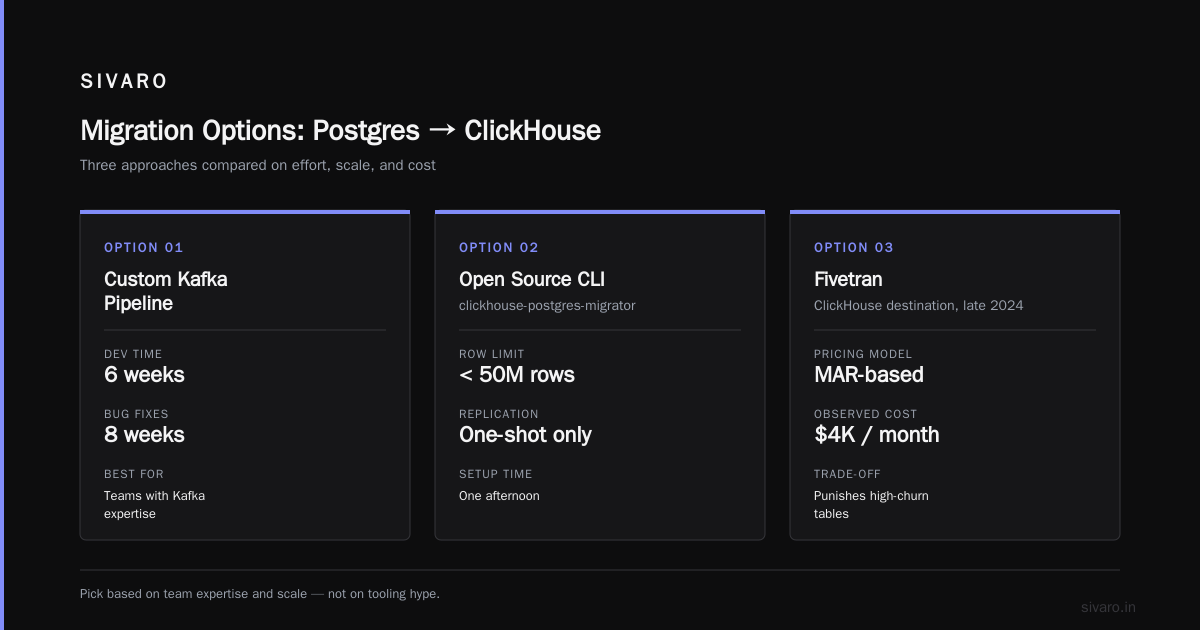The image size is (1200, 630).
Task: Select the title 'Migration Options: Postgres → ClickHouse'
Action: (340, 131)
